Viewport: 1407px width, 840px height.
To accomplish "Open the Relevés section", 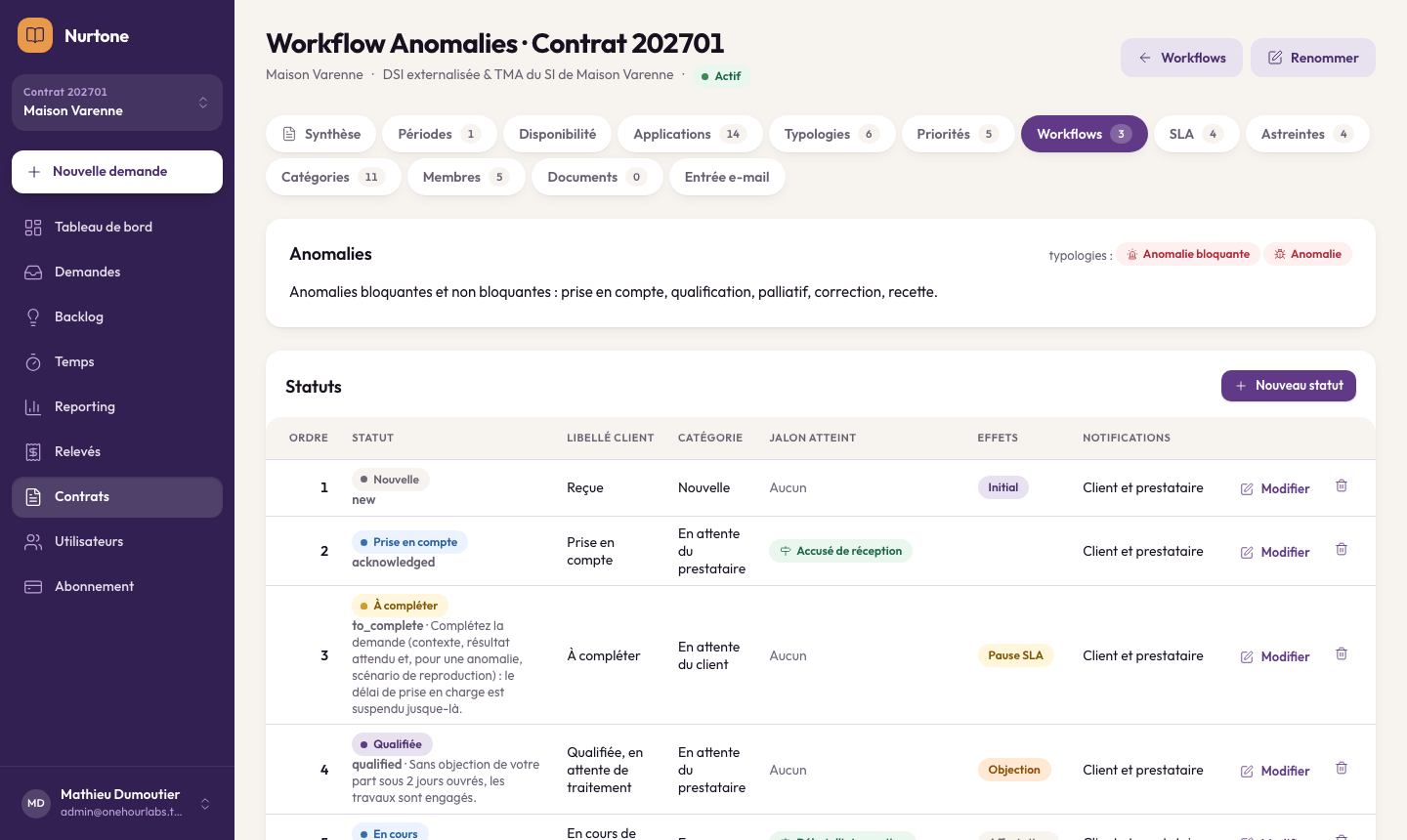I will click(117, 451).
